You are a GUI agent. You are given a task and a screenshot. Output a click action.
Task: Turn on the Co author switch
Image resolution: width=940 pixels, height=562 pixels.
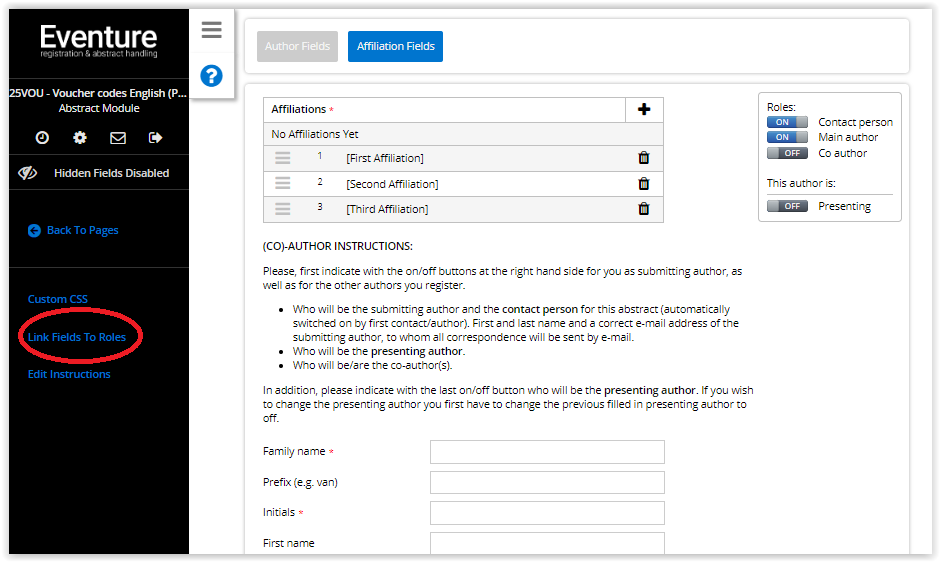click(787, 153)
